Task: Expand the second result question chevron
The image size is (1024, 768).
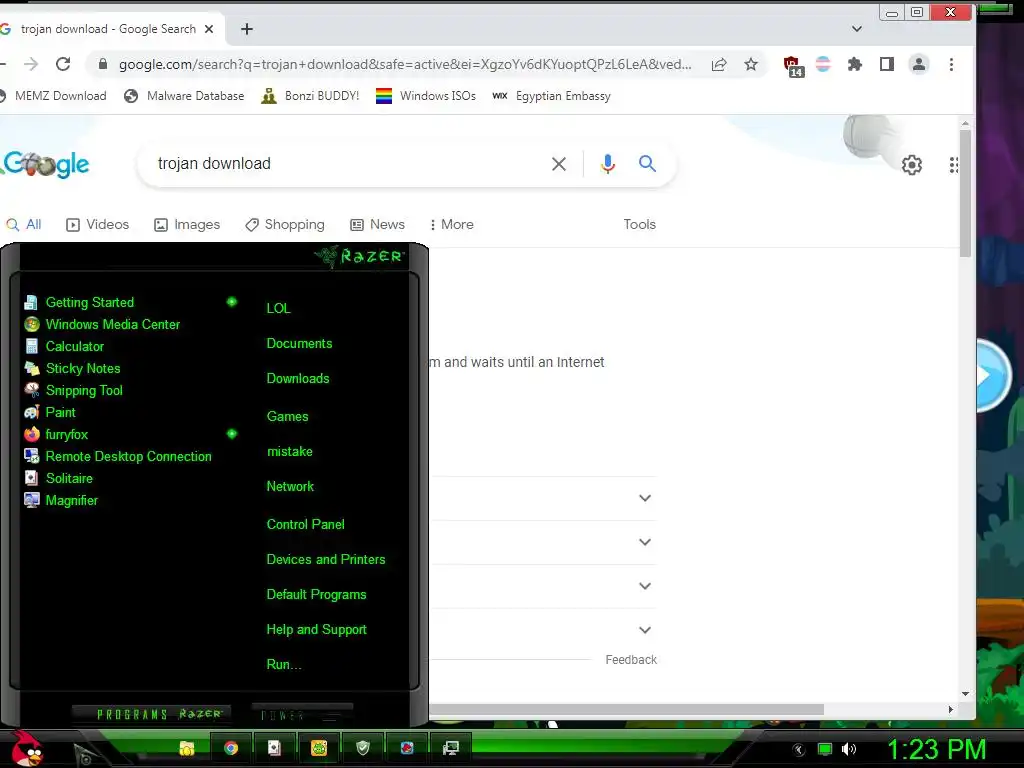Action: click(x=645, y=542)
